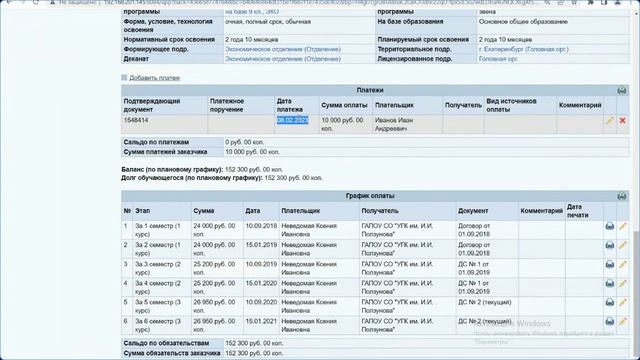Edit stage 3 'За 3 семестр' row

622,264
